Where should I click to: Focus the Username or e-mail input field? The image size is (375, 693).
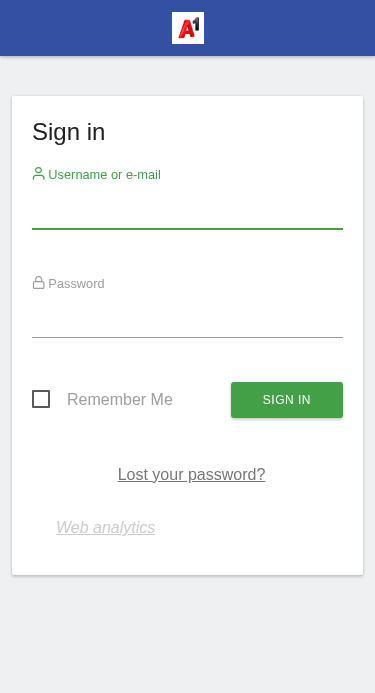point(188,213)
